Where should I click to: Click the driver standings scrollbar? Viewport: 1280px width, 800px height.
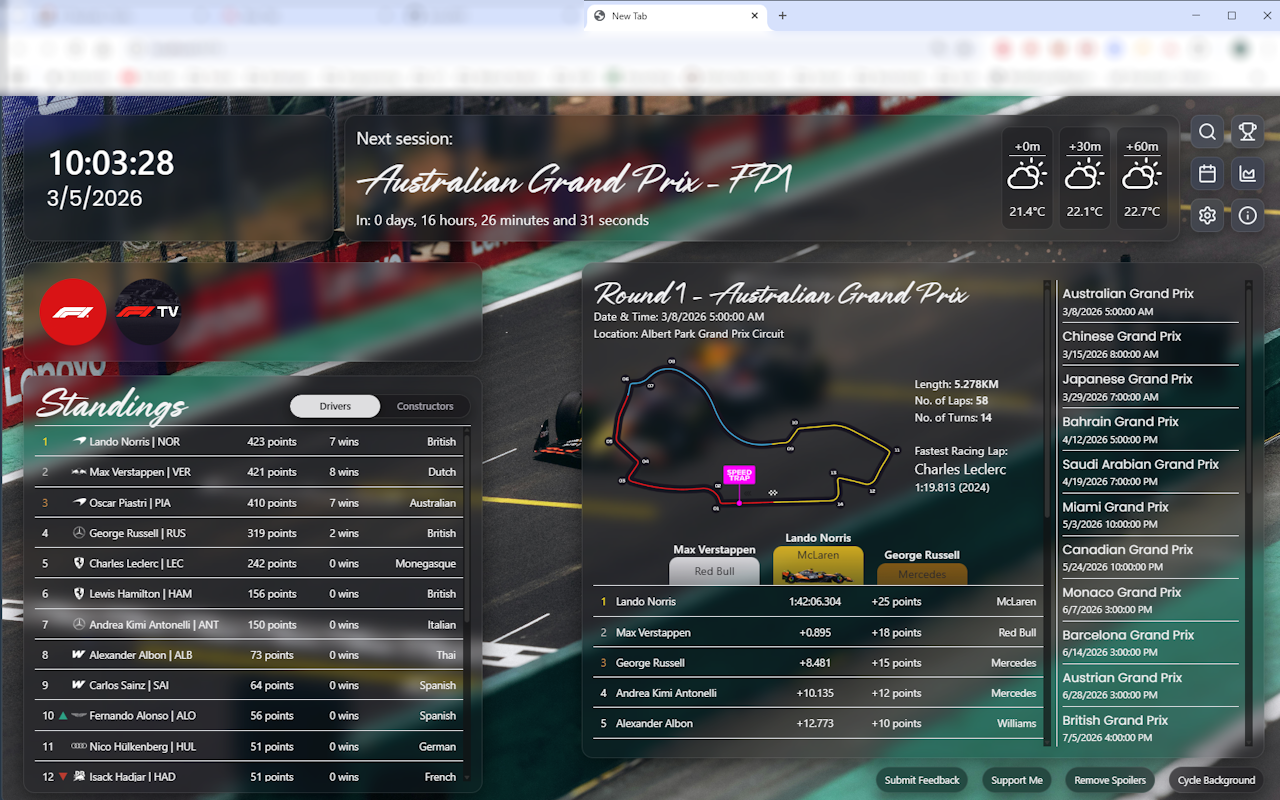[467, 604]
